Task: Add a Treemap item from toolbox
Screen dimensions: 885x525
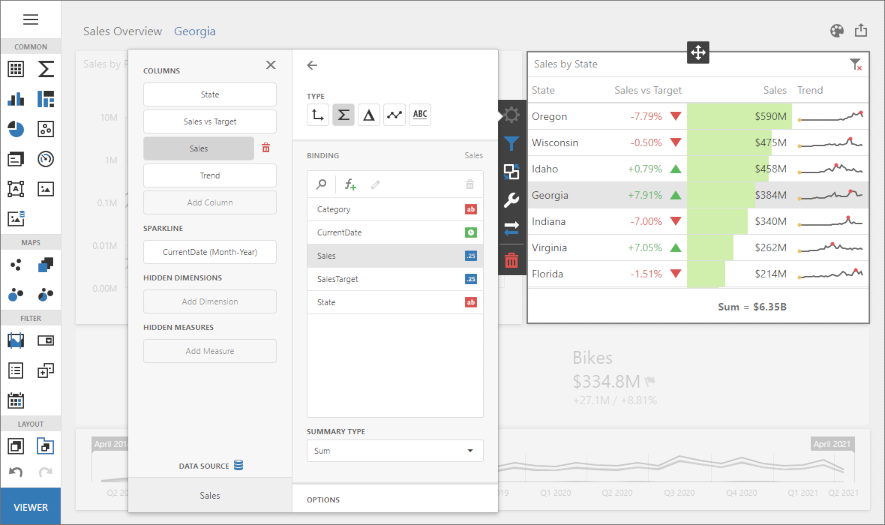Action: [46, 99]
